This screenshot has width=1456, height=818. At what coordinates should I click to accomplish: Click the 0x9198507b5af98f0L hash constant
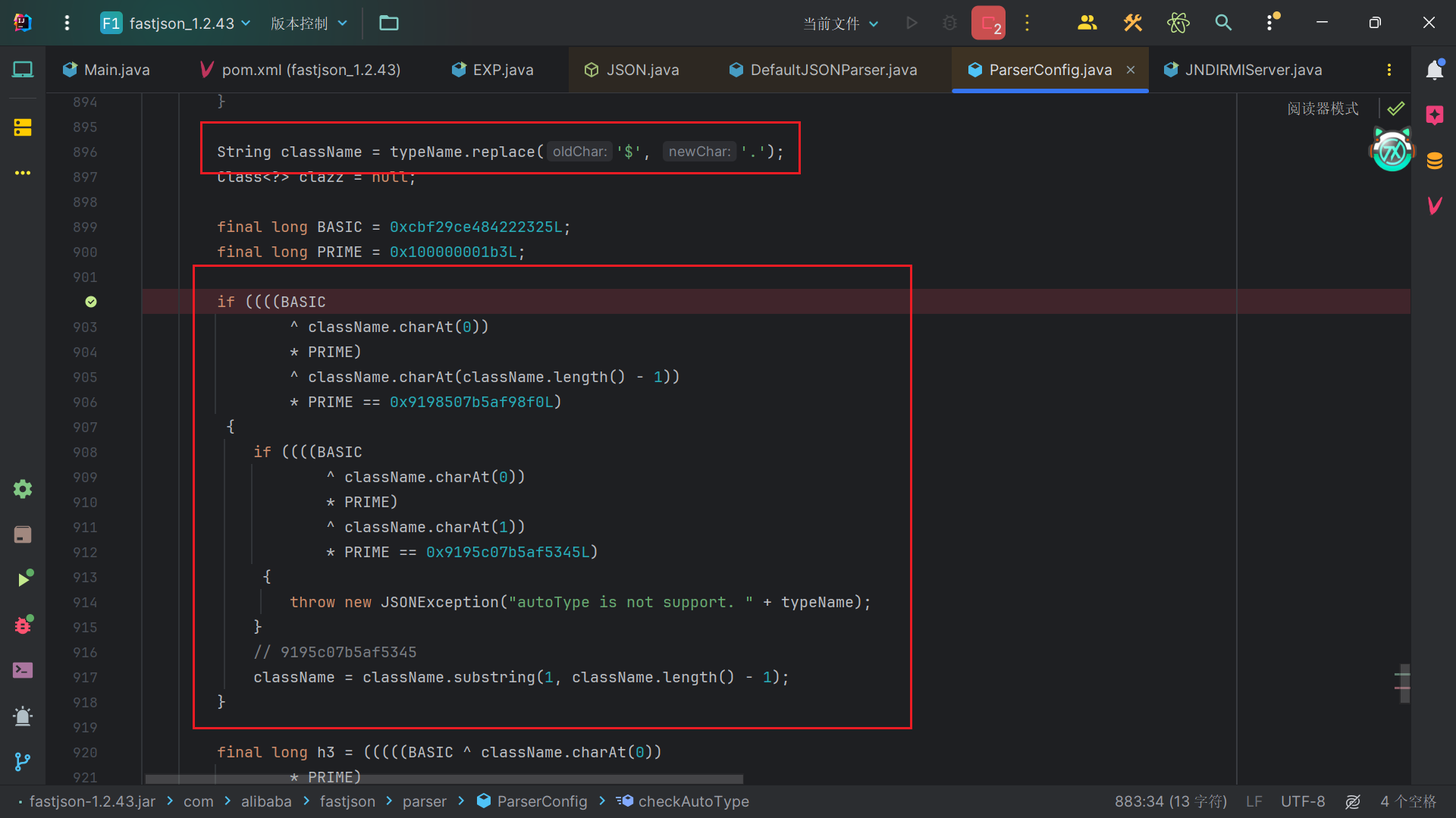[471, 402]
